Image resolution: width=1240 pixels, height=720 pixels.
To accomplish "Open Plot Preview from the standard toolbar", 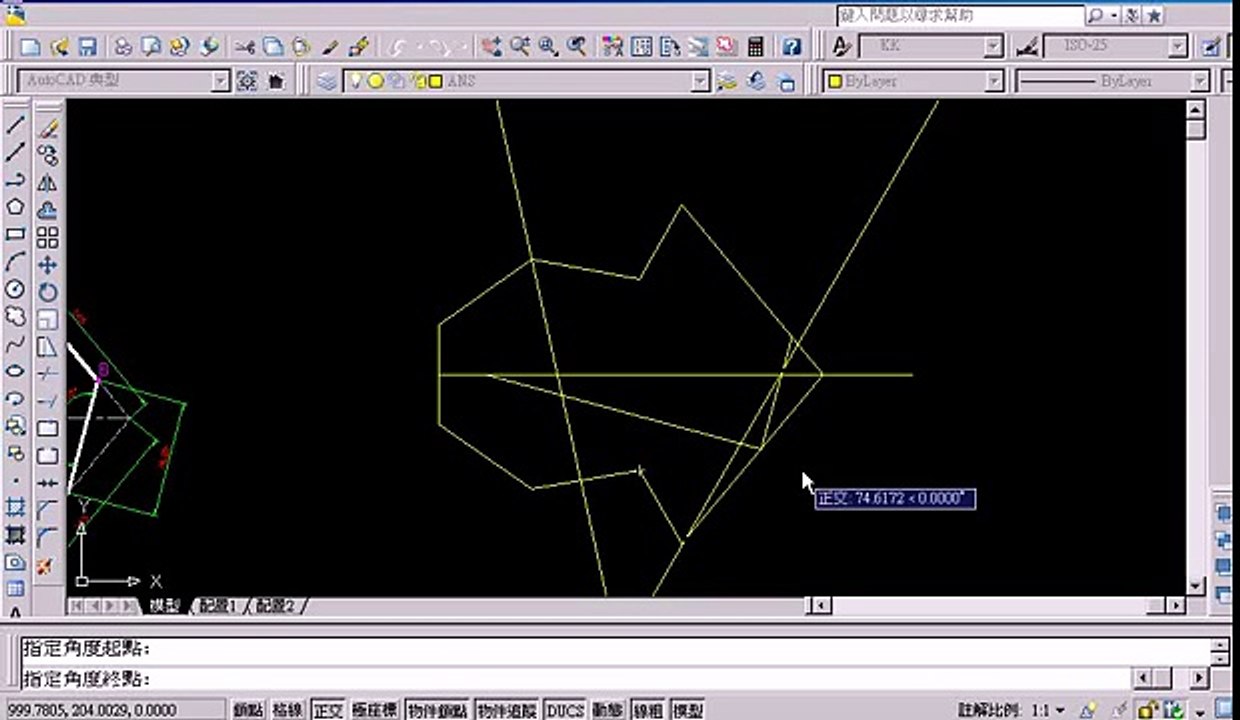I will (x=151, y=47).
